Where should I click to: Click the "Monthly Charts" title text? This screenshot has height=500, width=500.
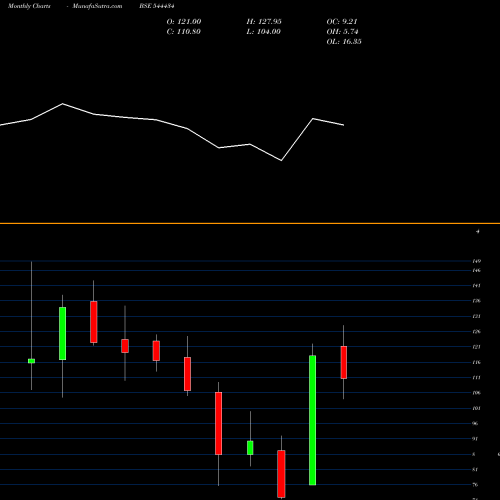pyautogui.click(x=29, y=6)
